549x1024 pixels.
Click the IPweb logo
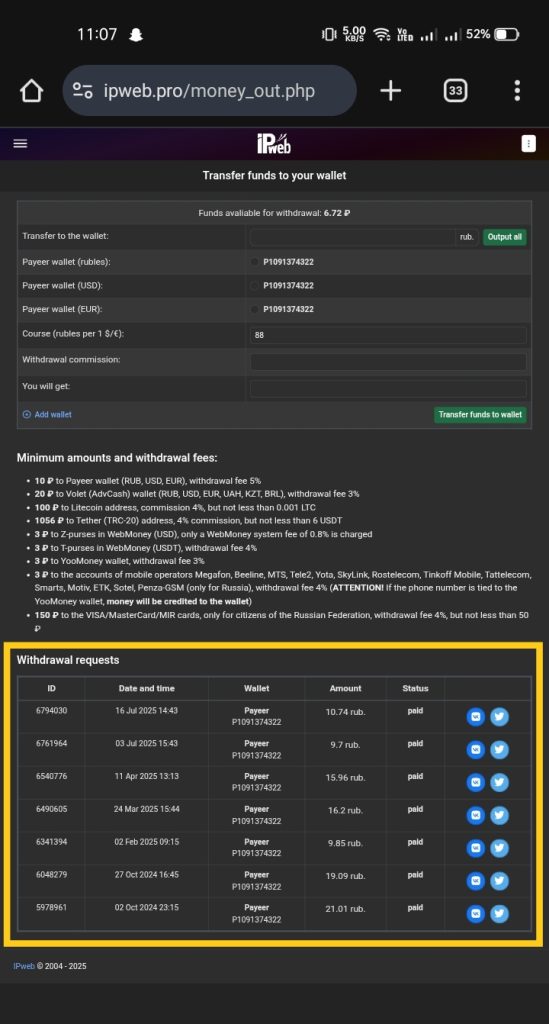click(x=274, y=144)
